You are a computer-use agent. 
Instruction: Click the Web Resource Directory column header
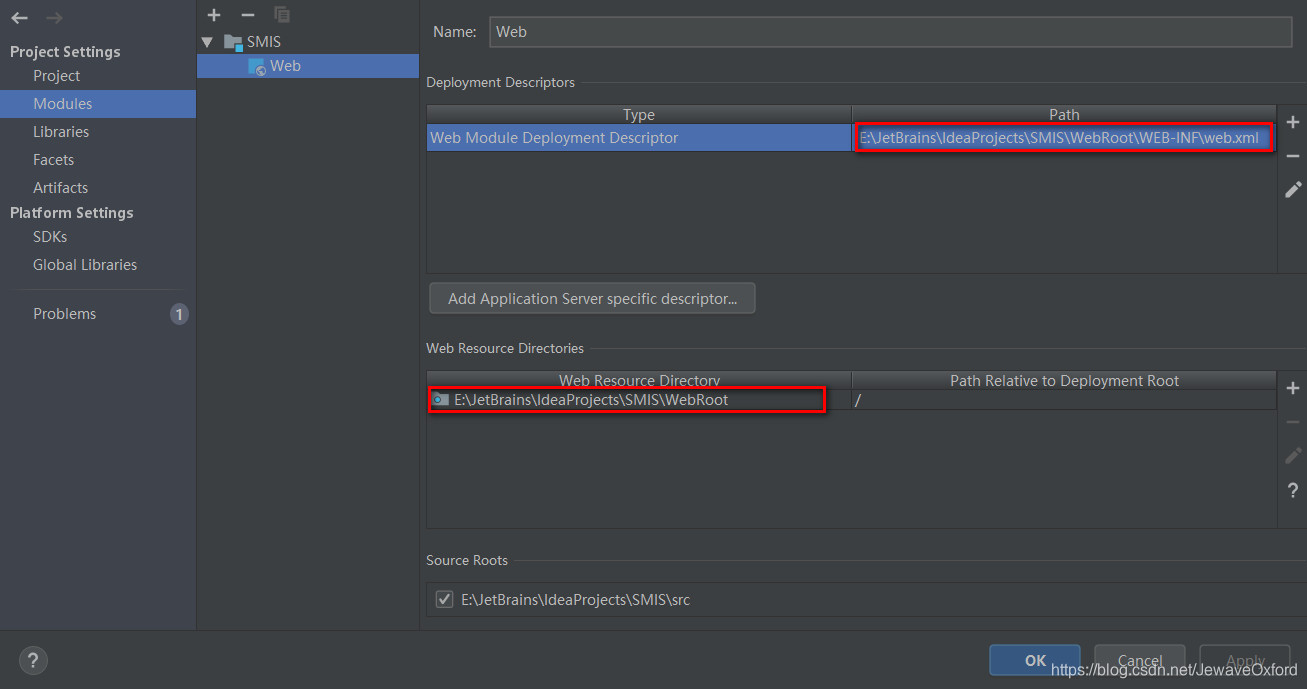(x=639, y=381)
